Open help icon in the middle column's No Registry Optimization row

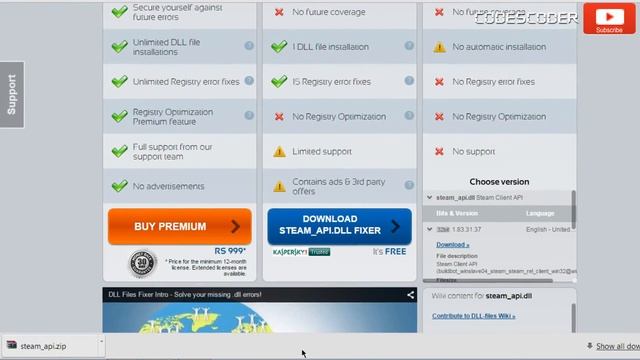pyautogui.click(x=409, y=116)
